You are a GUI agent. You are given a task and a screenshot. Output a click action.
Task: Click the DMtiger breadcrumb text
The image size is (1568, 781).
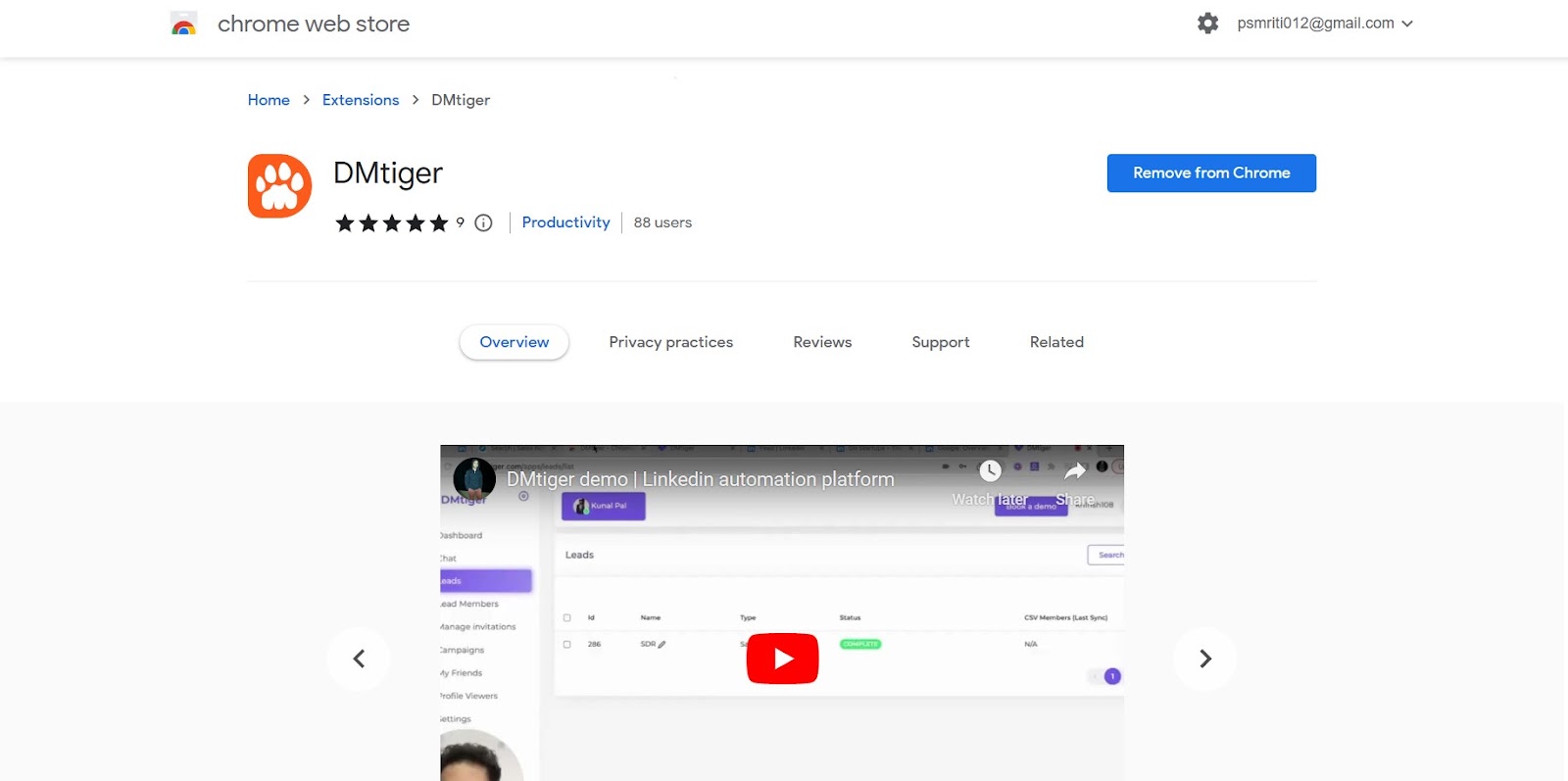[461, 100]
